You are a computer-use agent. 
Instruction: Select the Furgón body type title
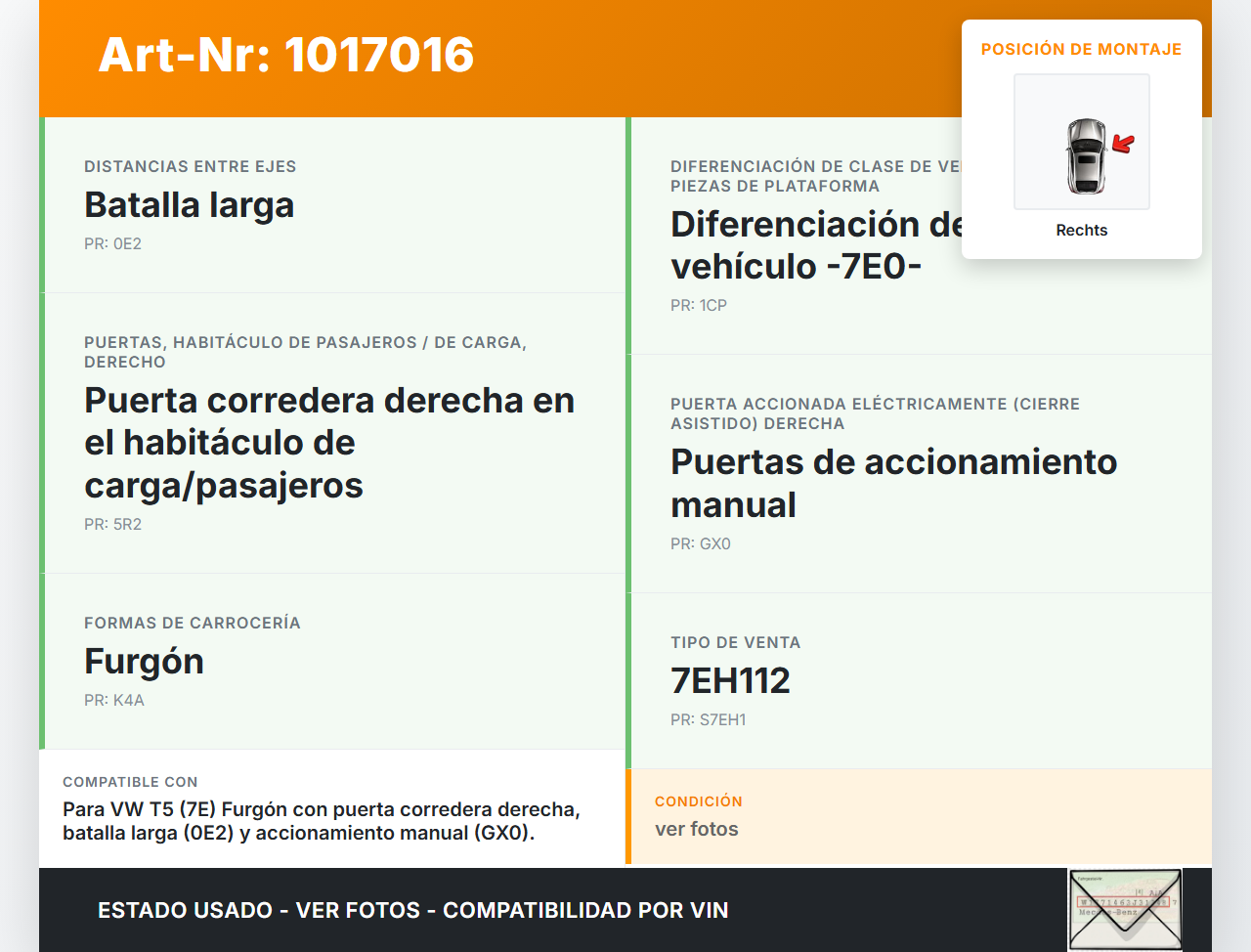coord(144,662)
